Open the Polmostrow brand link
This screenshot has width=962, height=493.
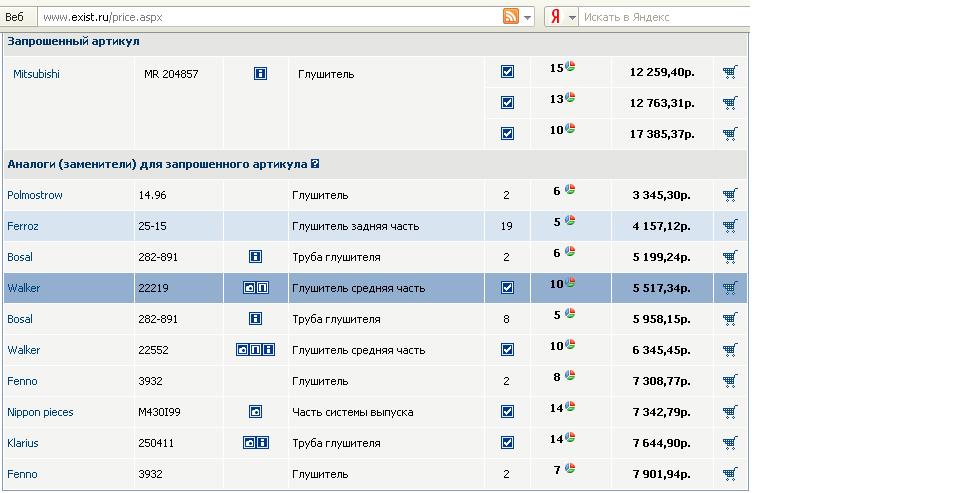pos(35,195)
